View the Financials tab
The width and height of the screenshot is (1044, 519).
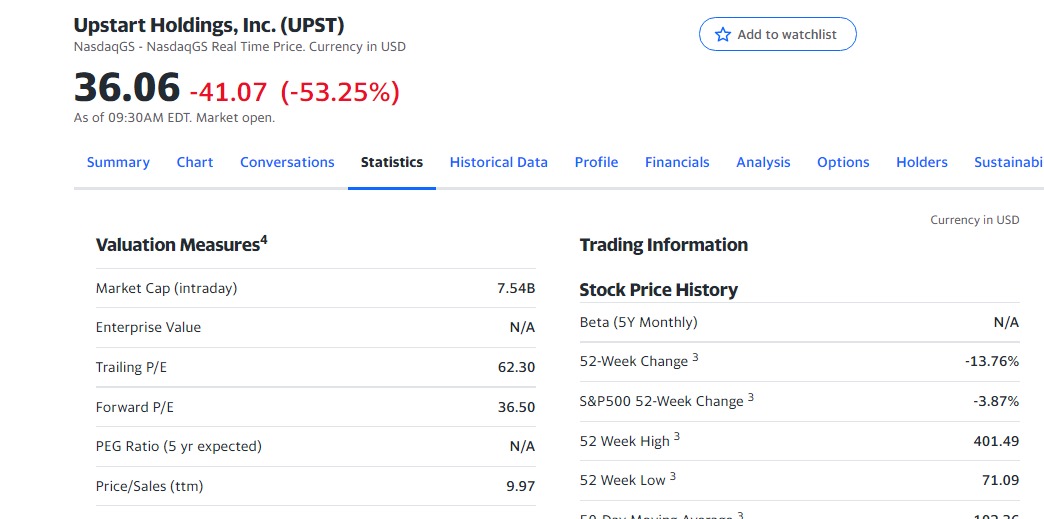pyautogui.click(x=677, y=162)
